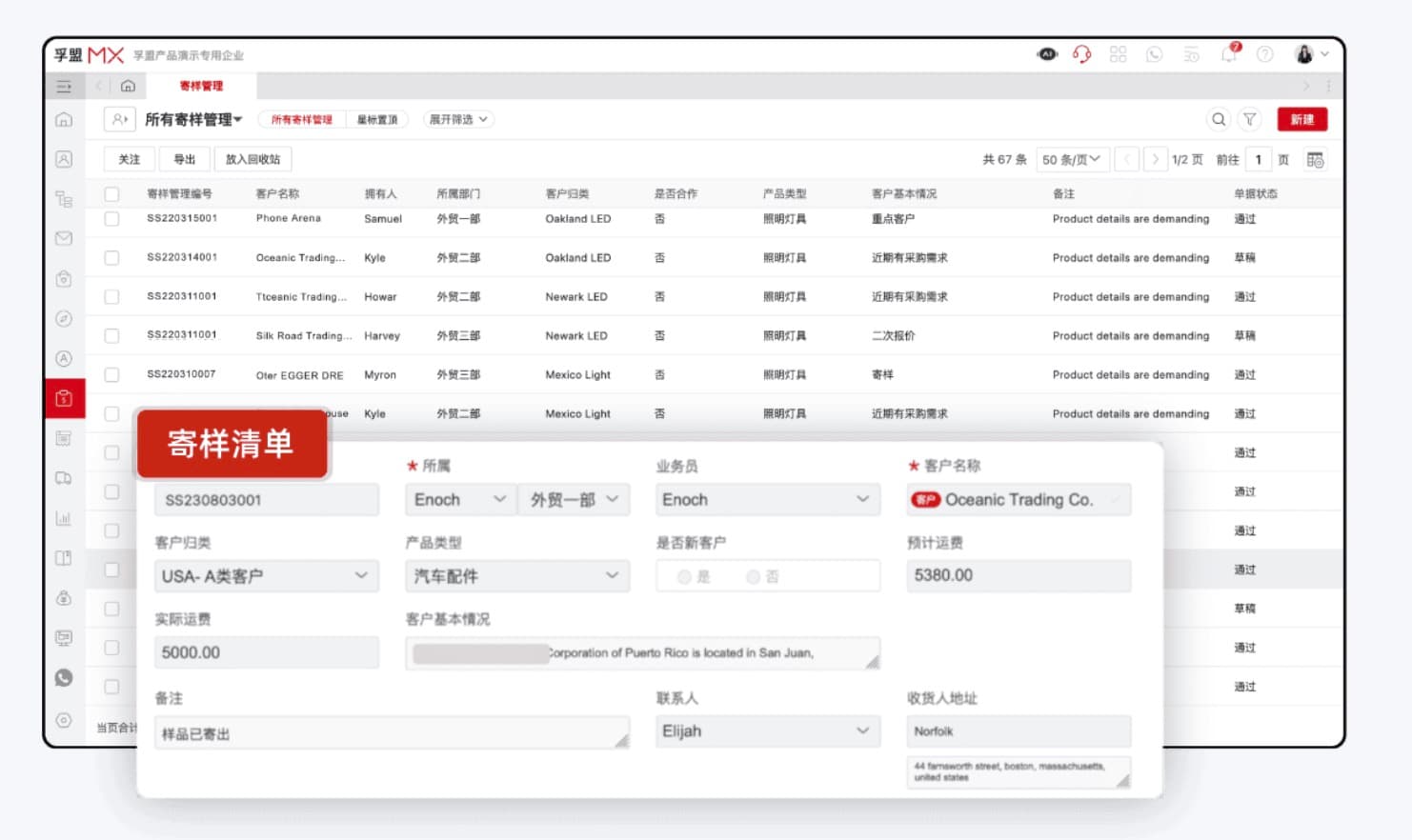This screenshot has height=840, width=1412.
Task: Expand the 50 条/页 page size dropdown
Action: (x=1071, y=160)
